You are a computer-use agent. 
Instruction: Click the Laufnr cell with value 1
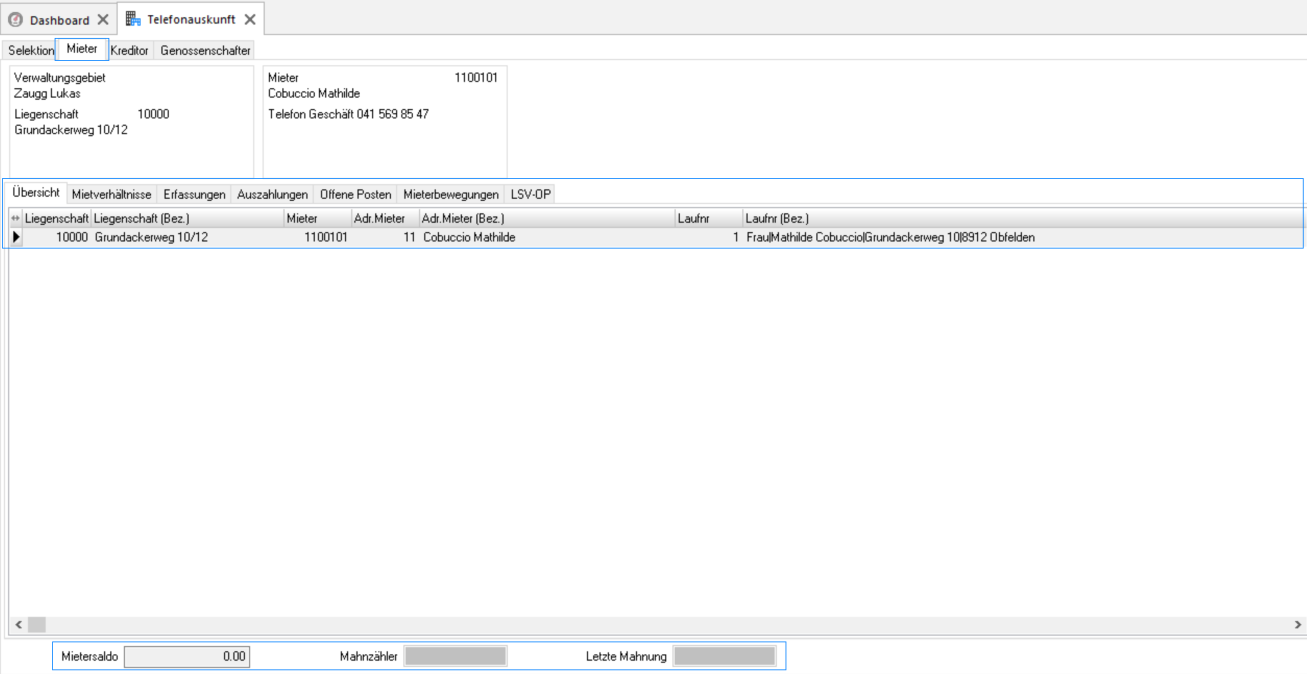[x=709, y=237]
